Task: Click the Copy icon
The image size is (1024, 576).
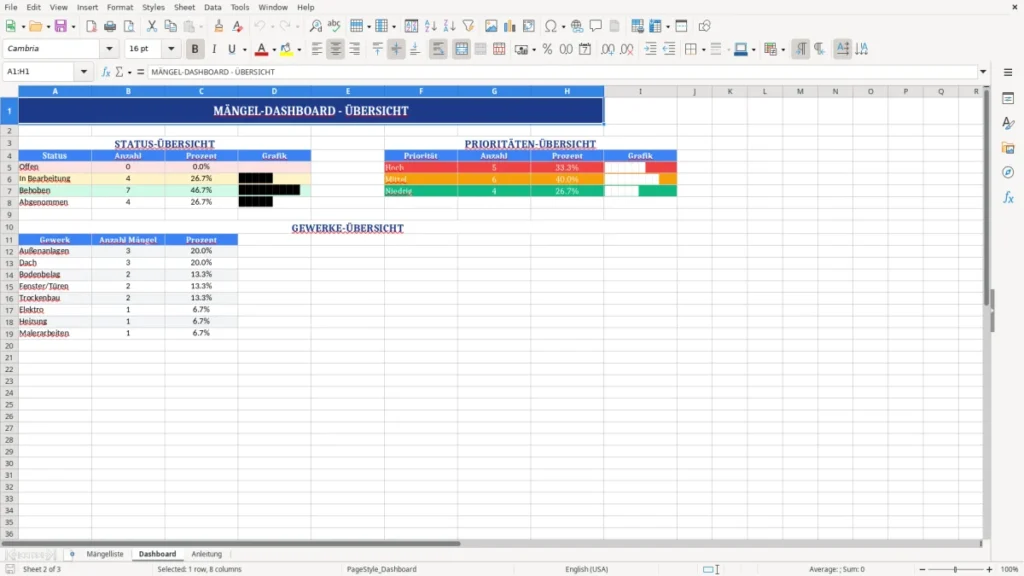Action: (170, 26)
